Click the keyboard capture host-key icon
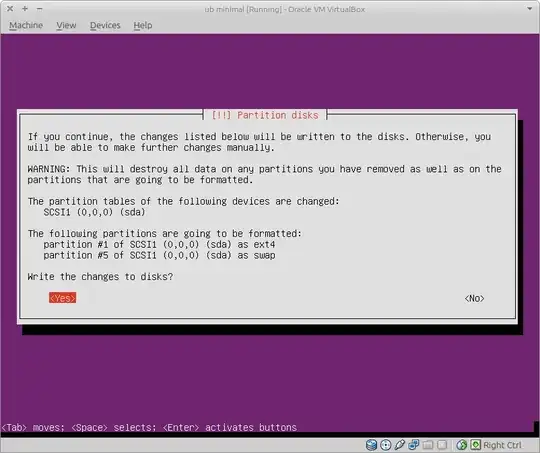This screenshot has width=540, height=453. 476,445
